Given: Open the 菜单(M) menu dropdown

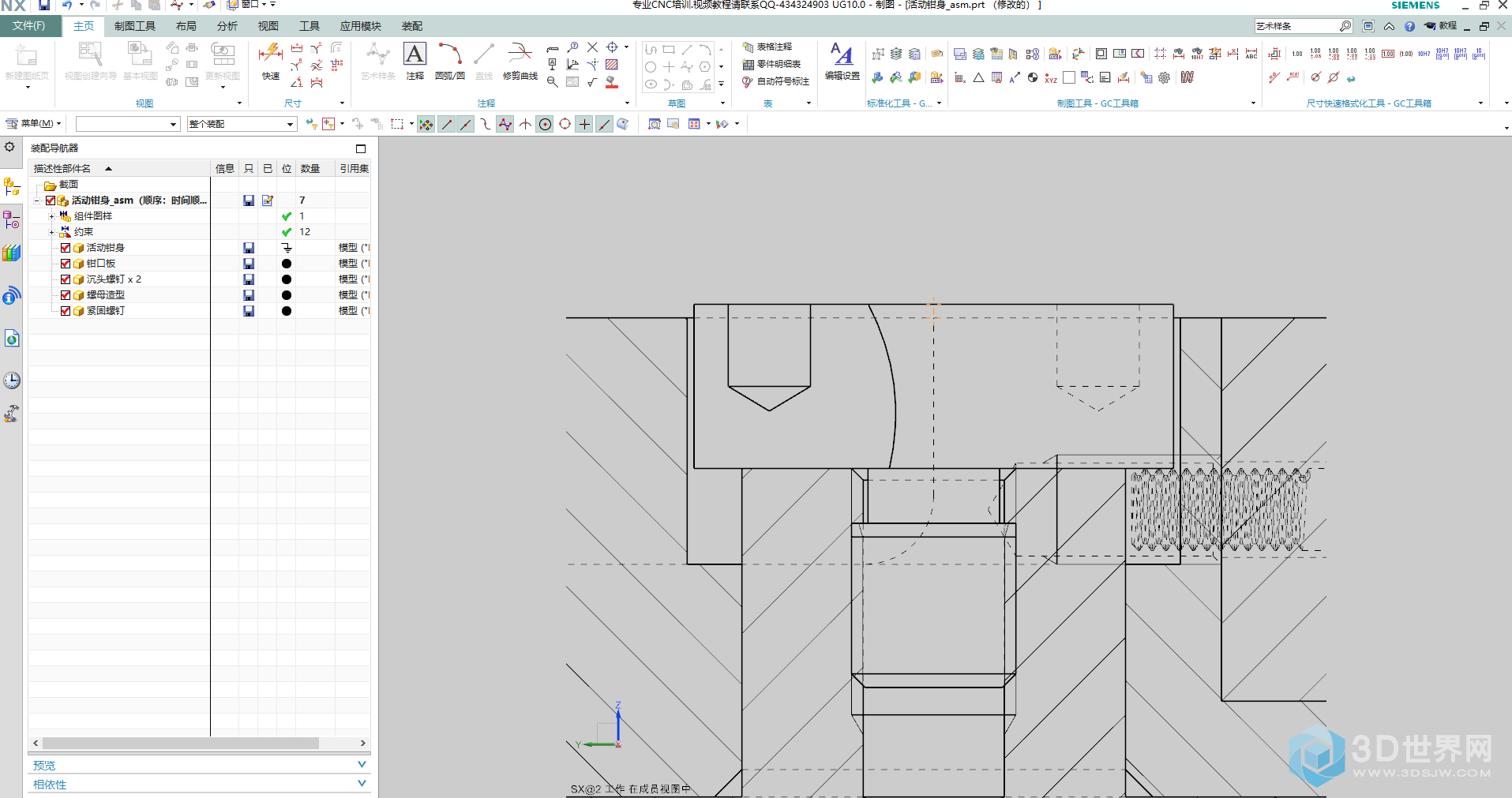Looking at the screenshot, I should click(x=33, y=123).
